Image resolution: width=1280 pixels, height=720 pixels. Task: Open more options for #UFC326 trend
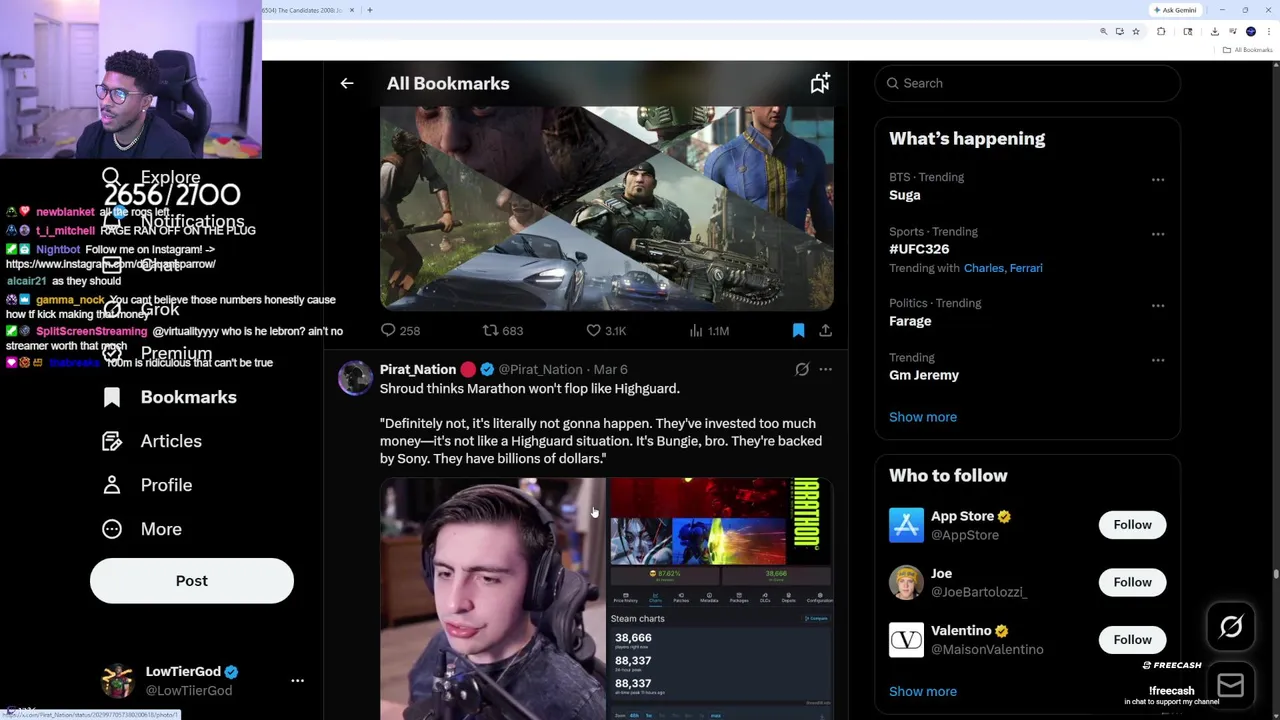coord(1158,234)
